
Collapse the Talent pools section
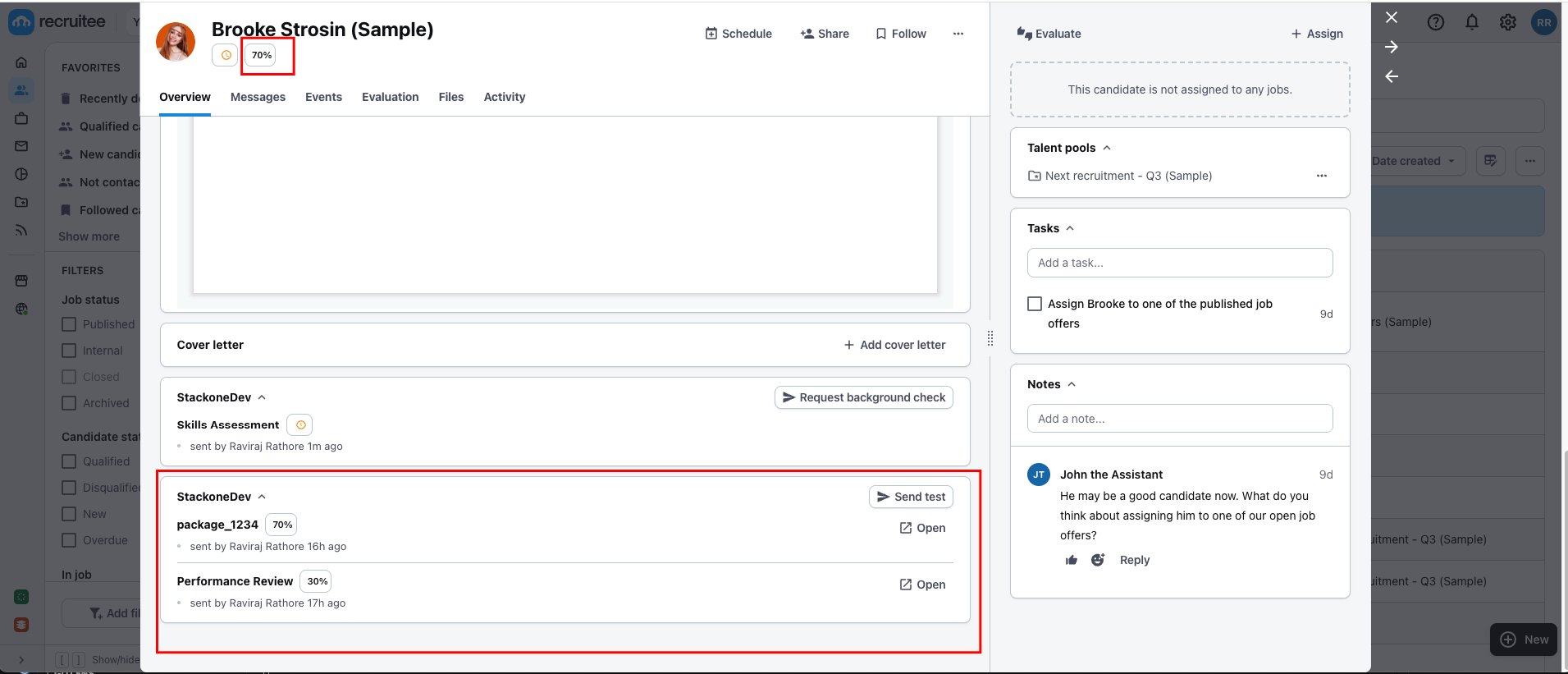1107,148
